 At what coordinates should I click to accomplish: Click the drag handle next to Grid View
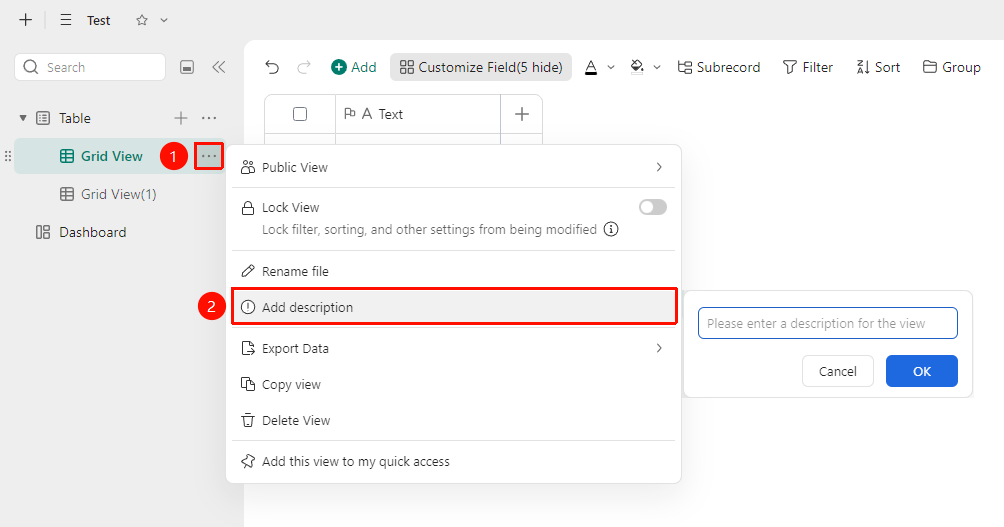[8, 156]
